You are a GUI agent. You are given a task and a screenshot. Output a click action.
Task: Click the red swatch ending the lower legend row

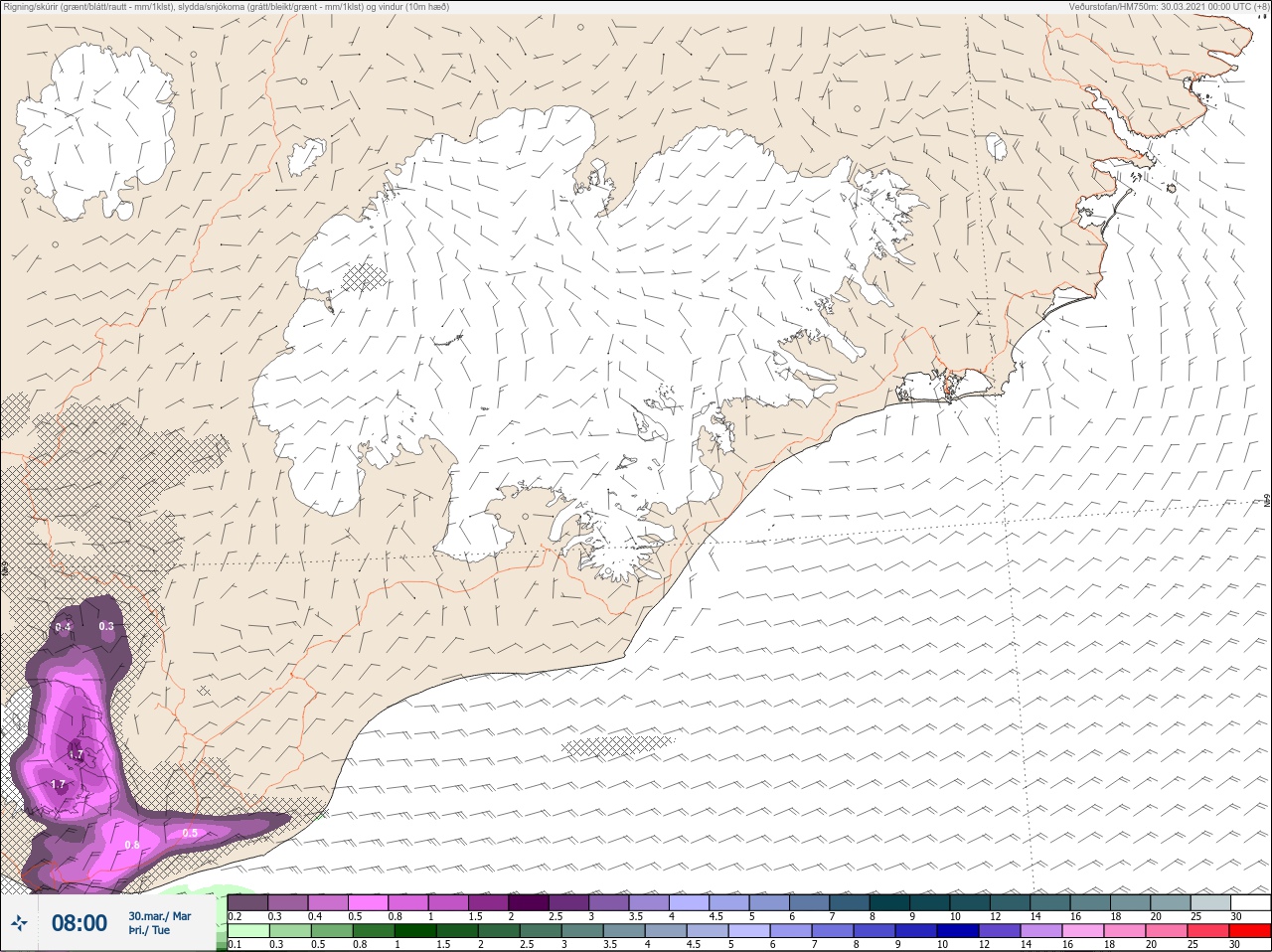(x=1251, y=931)
